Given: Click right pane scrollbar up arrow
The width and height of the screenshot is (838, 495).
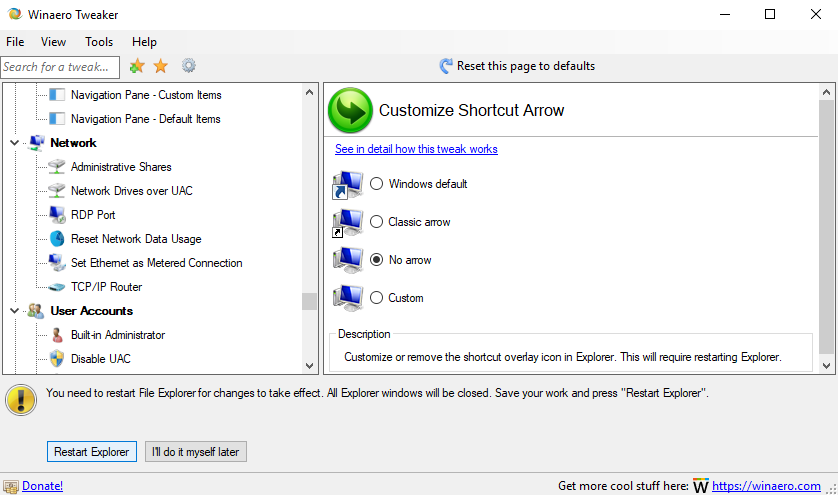Looking at the screenshot, I should coord(826,92).
